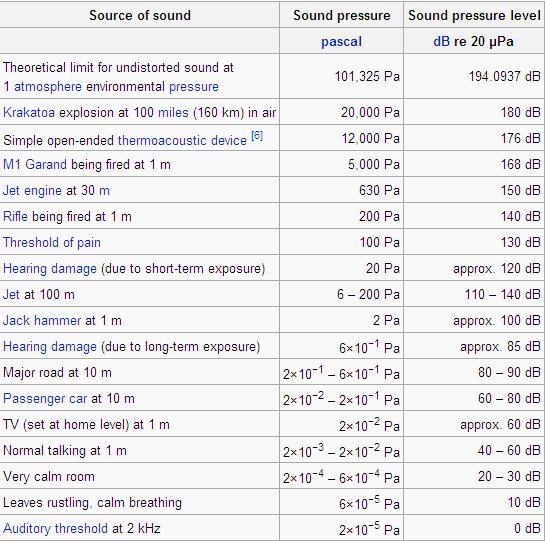Click Hearing damage link for short-term exposure

50,269
